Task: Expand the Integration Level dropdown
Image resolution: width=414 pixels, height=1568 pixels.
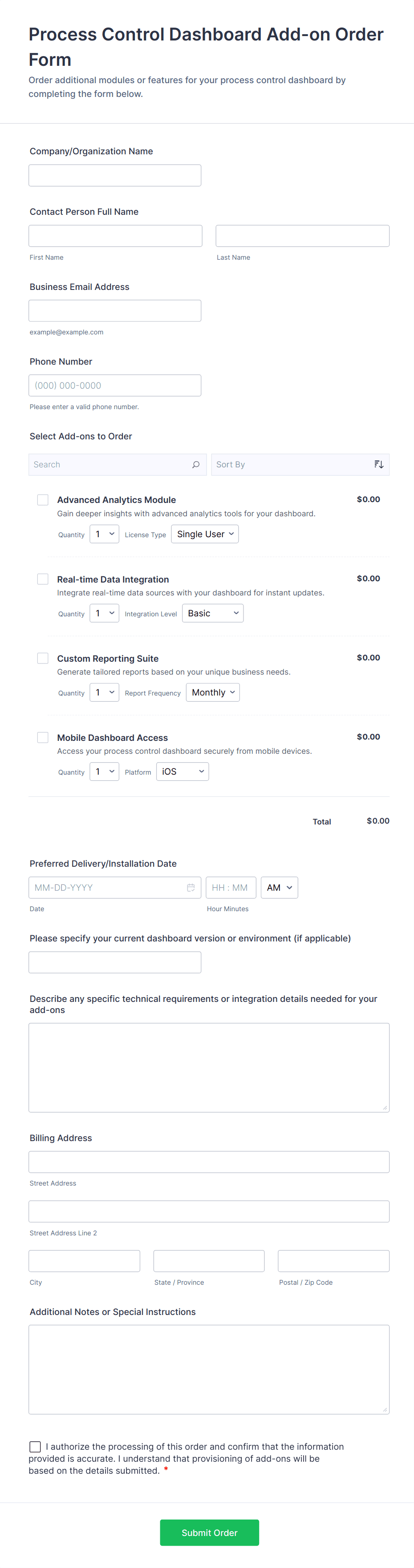Action: (x=213, y=613)
